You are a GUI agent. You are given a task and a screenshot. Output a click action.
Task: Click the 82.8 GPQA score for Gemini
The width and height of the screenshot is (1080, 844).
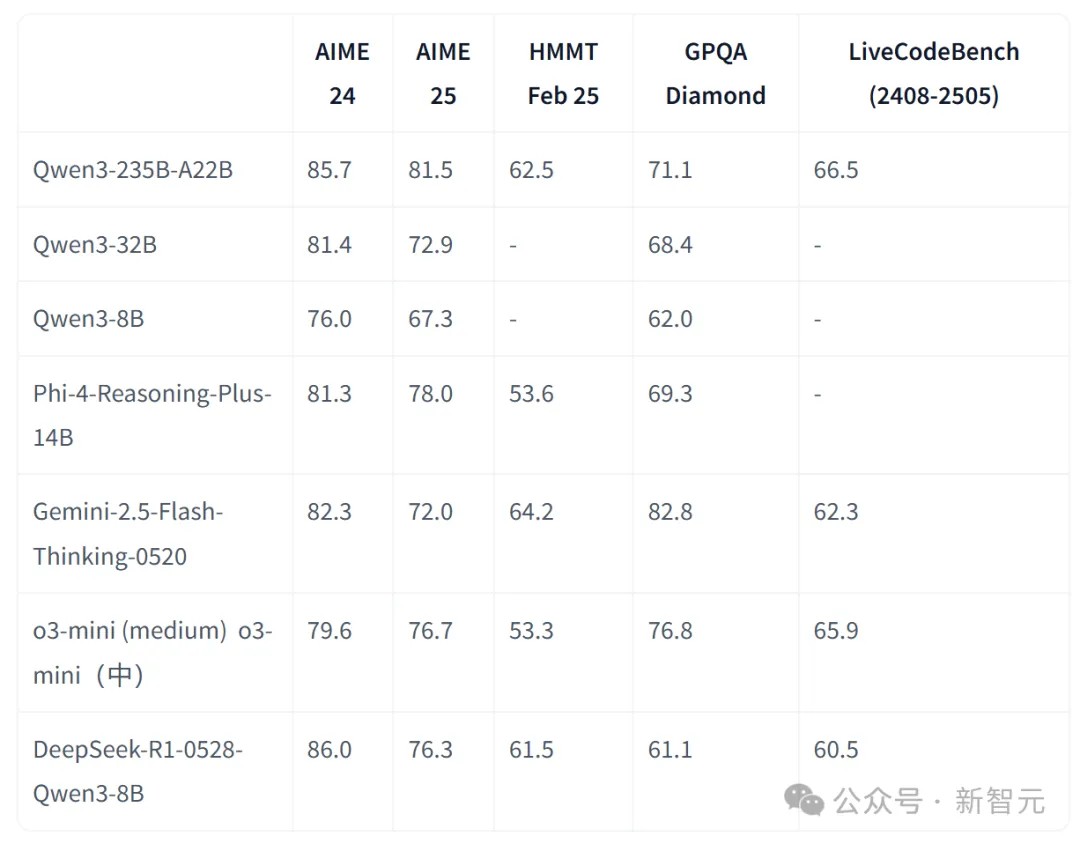point(670,512)
